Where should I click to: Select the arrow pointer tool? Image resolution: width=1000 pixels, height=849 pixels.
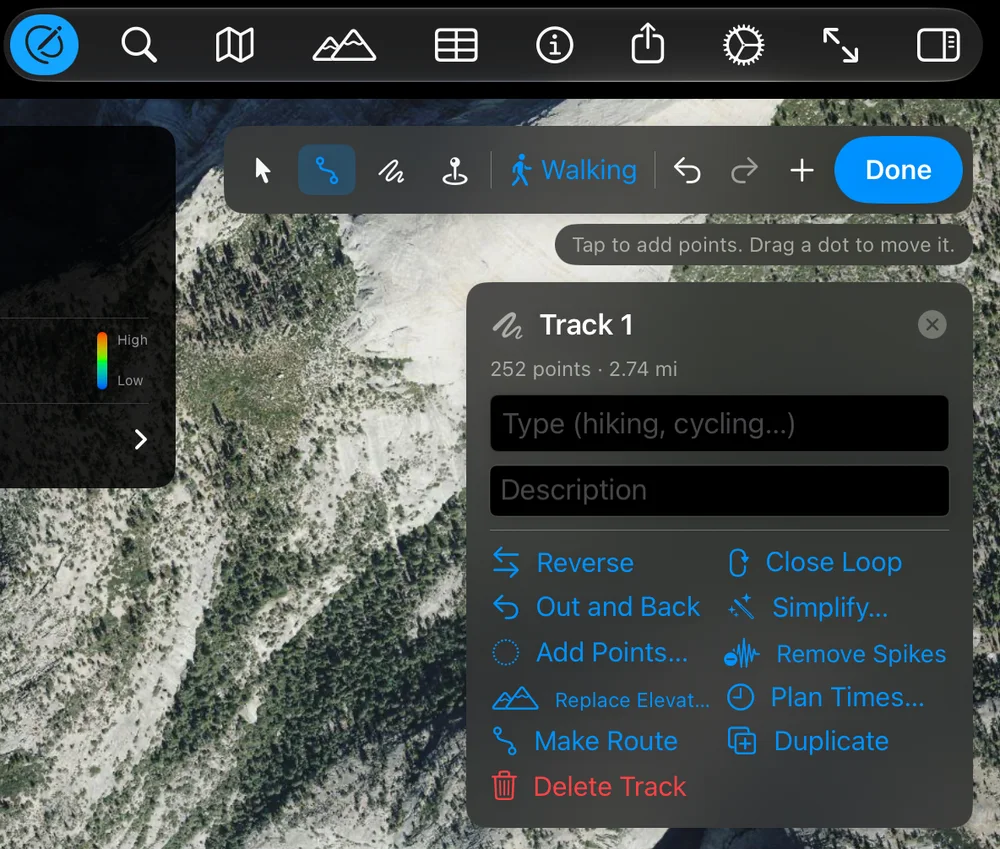[x=263, y=170]
